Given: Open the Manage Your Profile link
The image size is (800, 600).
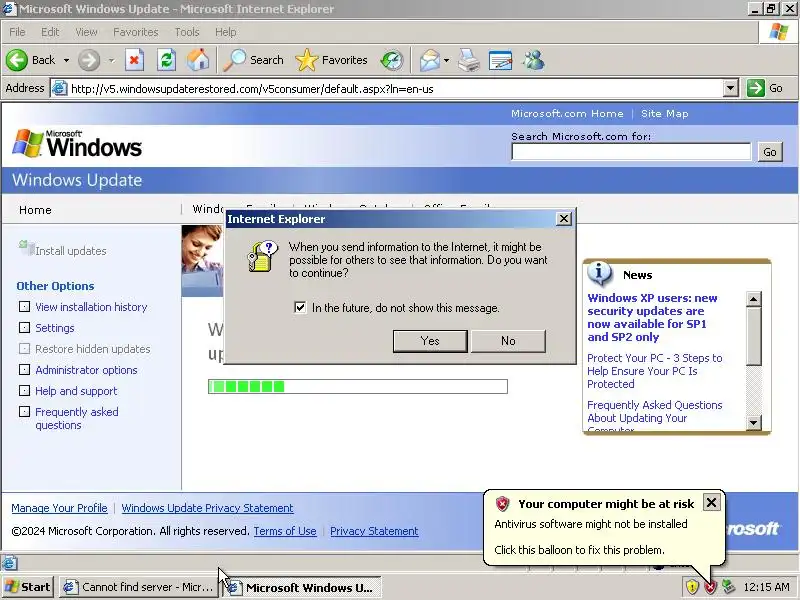Looking at the screenshot, I should [59, 508].
